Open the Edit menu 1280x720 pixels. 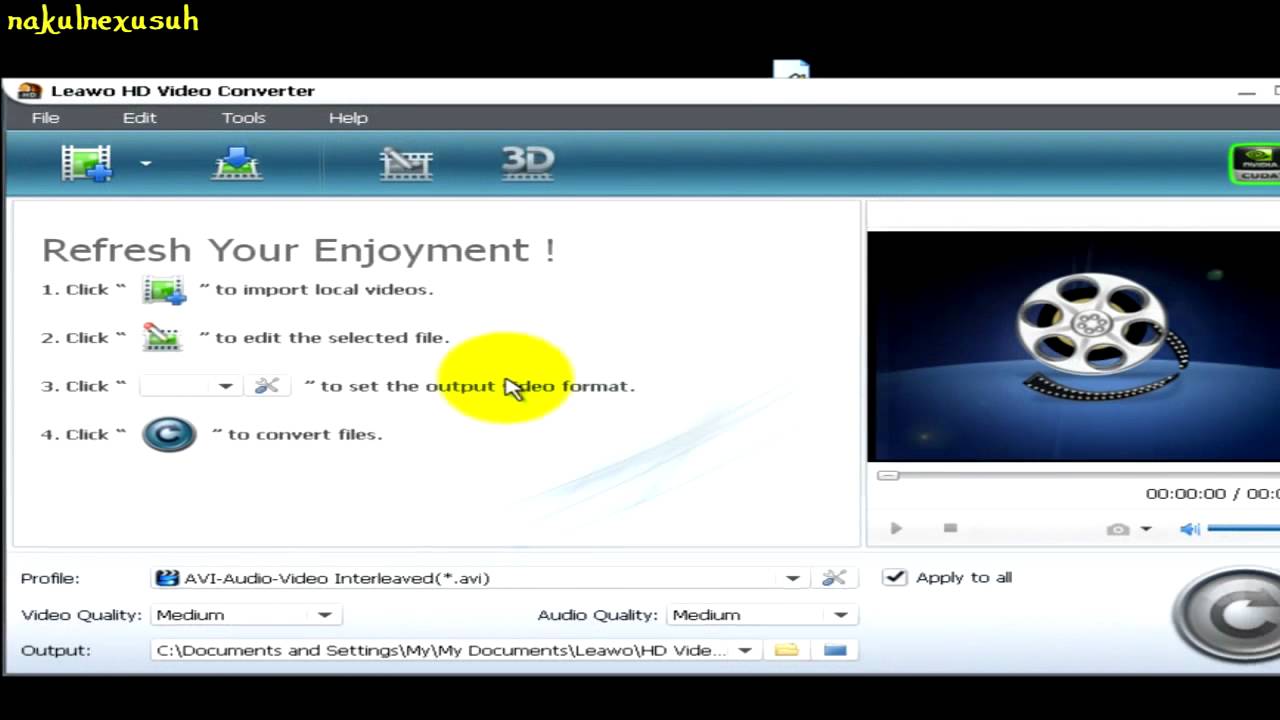click(x=140, y=118)
